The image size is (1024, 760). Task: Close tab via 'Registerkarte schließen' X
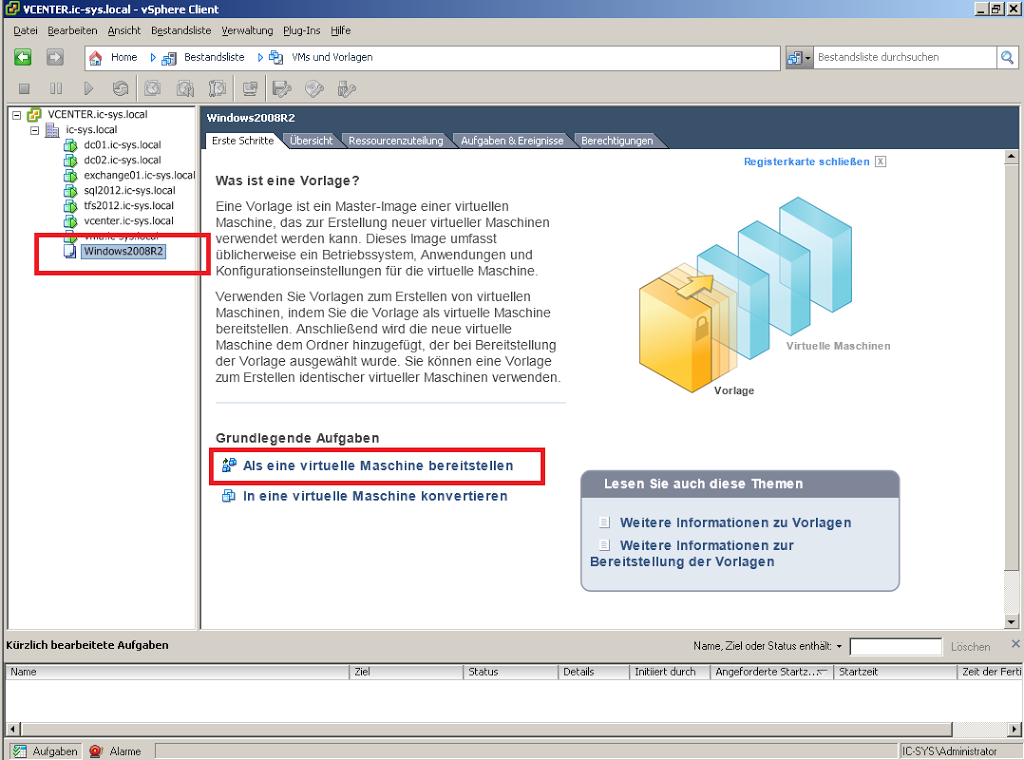[880, 162]
